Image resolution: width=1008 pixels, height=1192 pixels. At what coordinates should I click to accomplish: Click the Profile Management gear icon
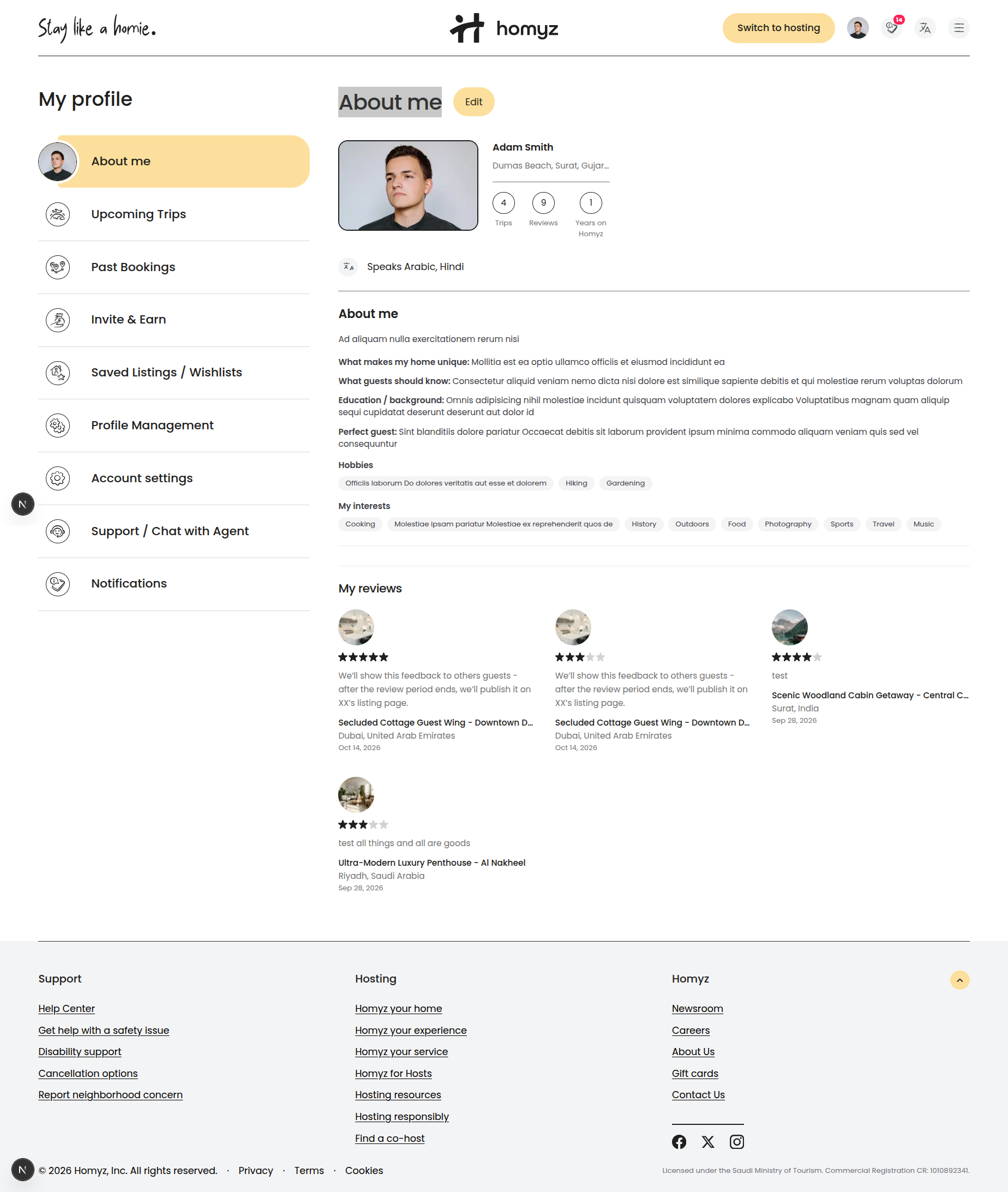pyautogui.click(x=58, y=425)
